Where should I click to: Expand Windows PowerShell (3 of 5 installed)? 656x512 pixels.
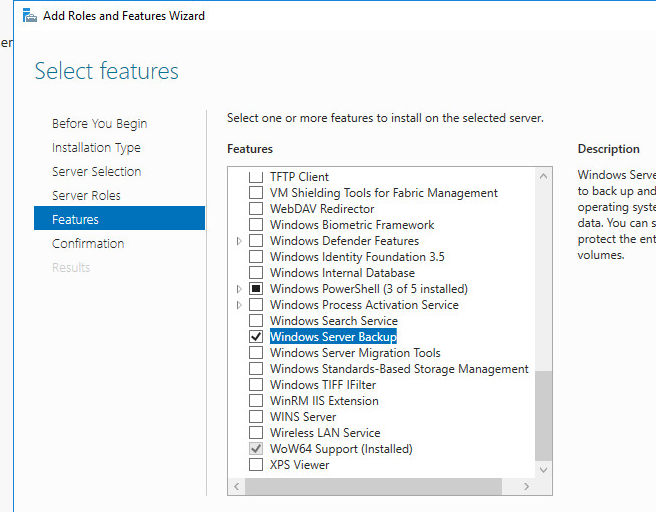239,289
